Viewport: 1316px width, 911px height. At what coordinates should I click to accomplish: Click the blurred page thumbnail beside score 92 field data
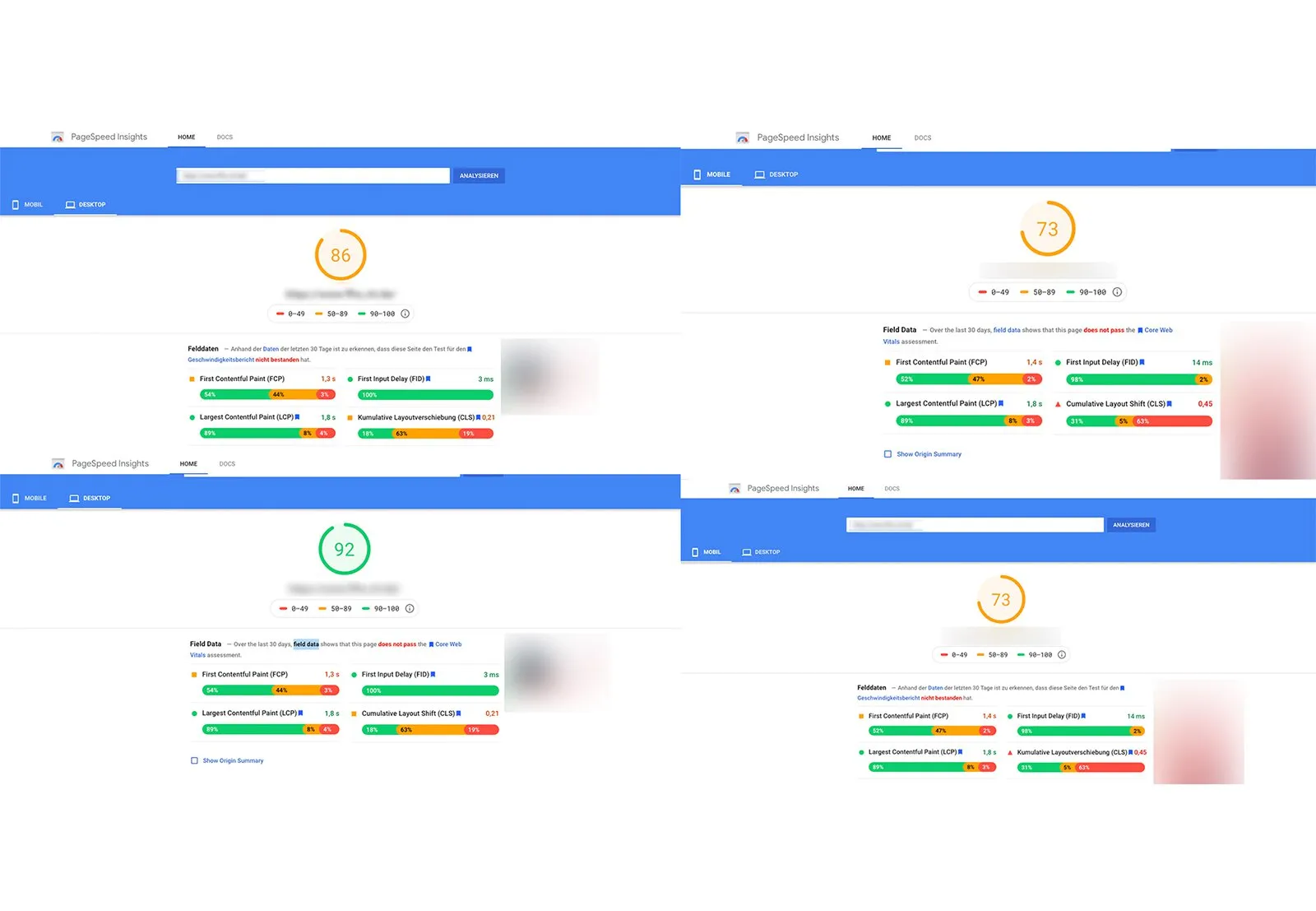click(x=556, y=672)
